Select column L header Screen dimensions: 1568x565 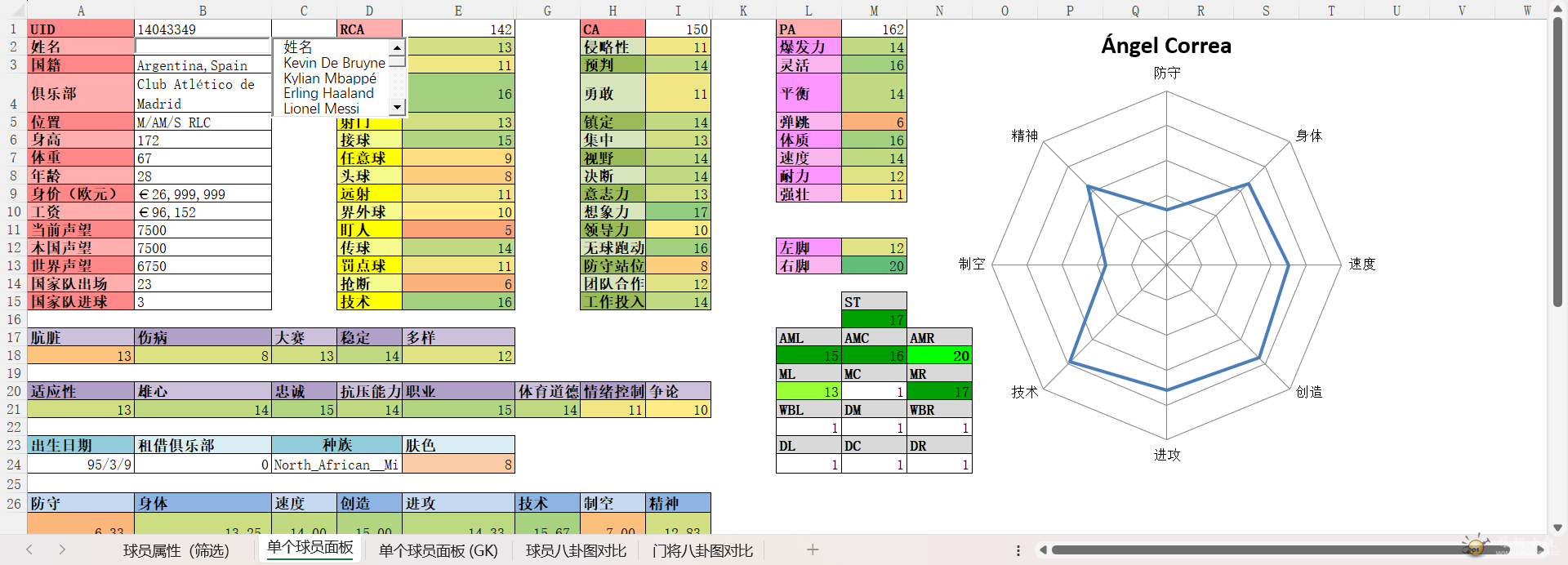[x=808, y=10]
